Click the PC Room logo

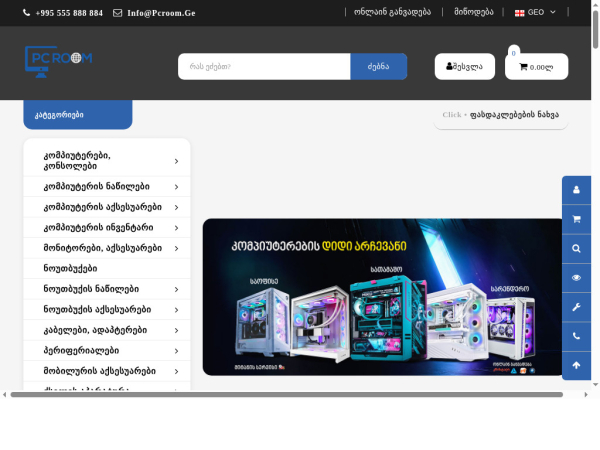58,61
